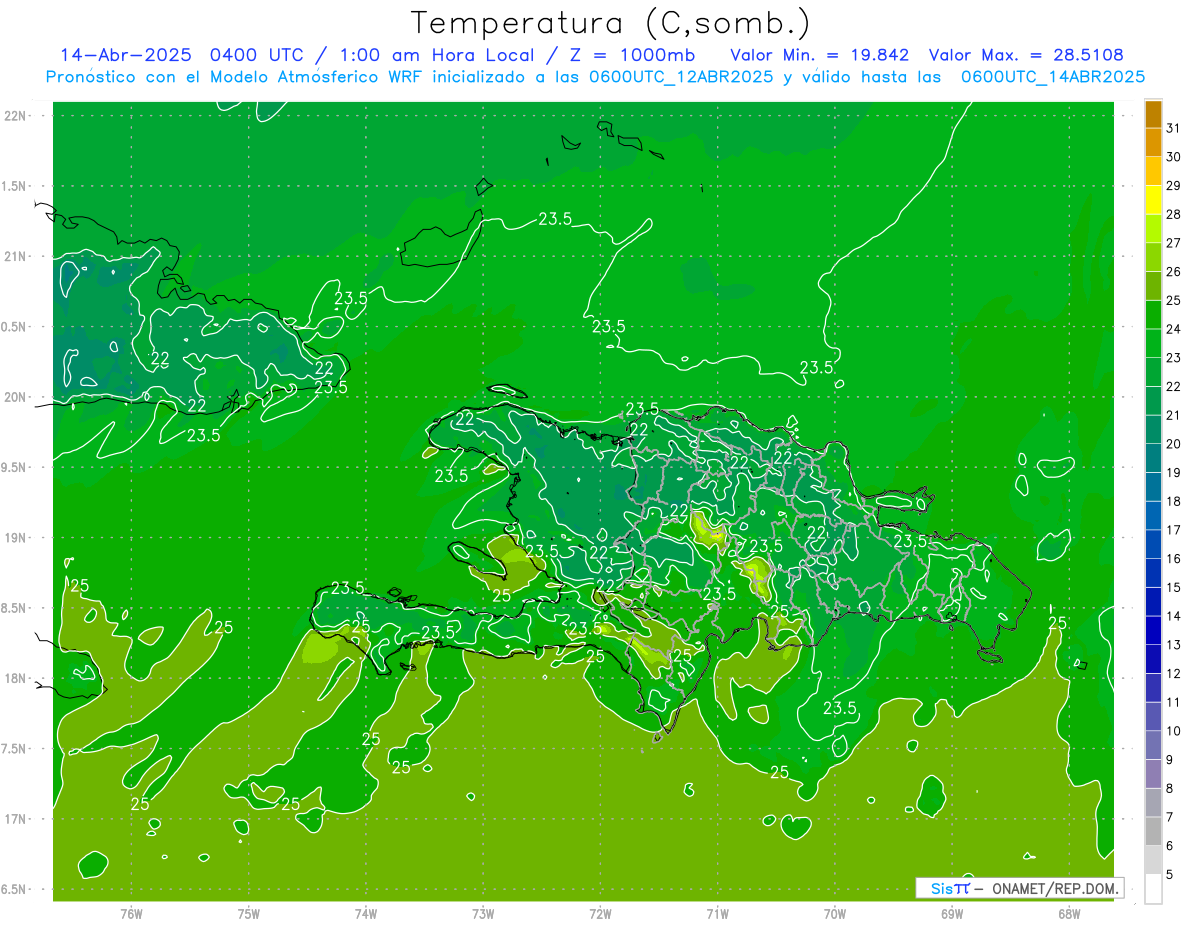This screenshot has width=1200, height=927.
Task: Click "1:00 am Hora Local" text
Action: tap(437, 54)
